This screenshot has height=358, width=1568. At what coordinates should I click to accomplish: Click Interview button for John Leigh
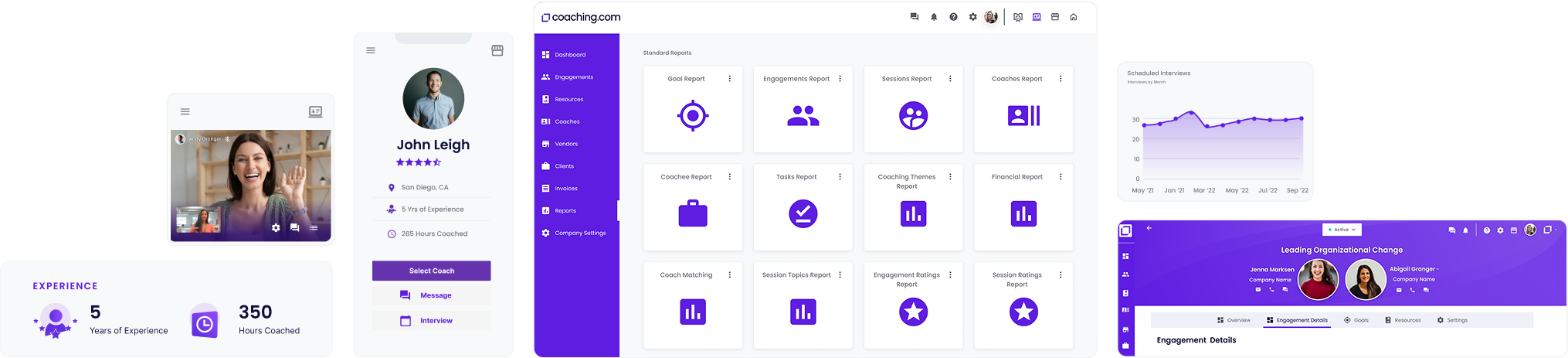[432, 320]
